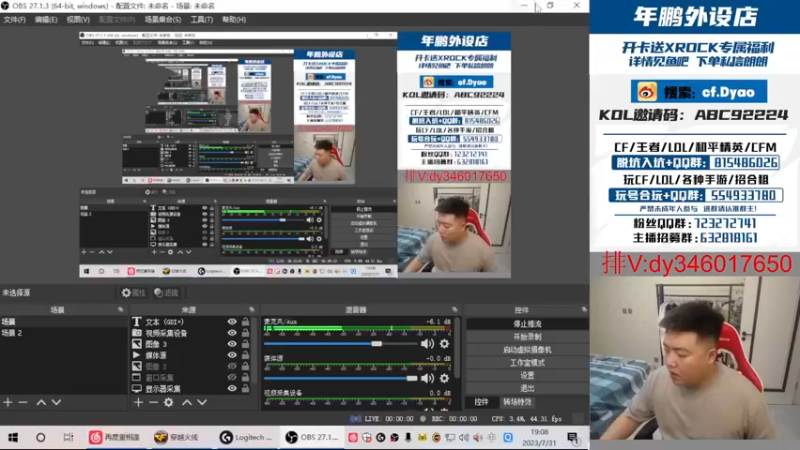The width and height of the screenshot is (800, 450).
Task: Click 停止推流 to stop streaming
Action: tap(527, 323)
